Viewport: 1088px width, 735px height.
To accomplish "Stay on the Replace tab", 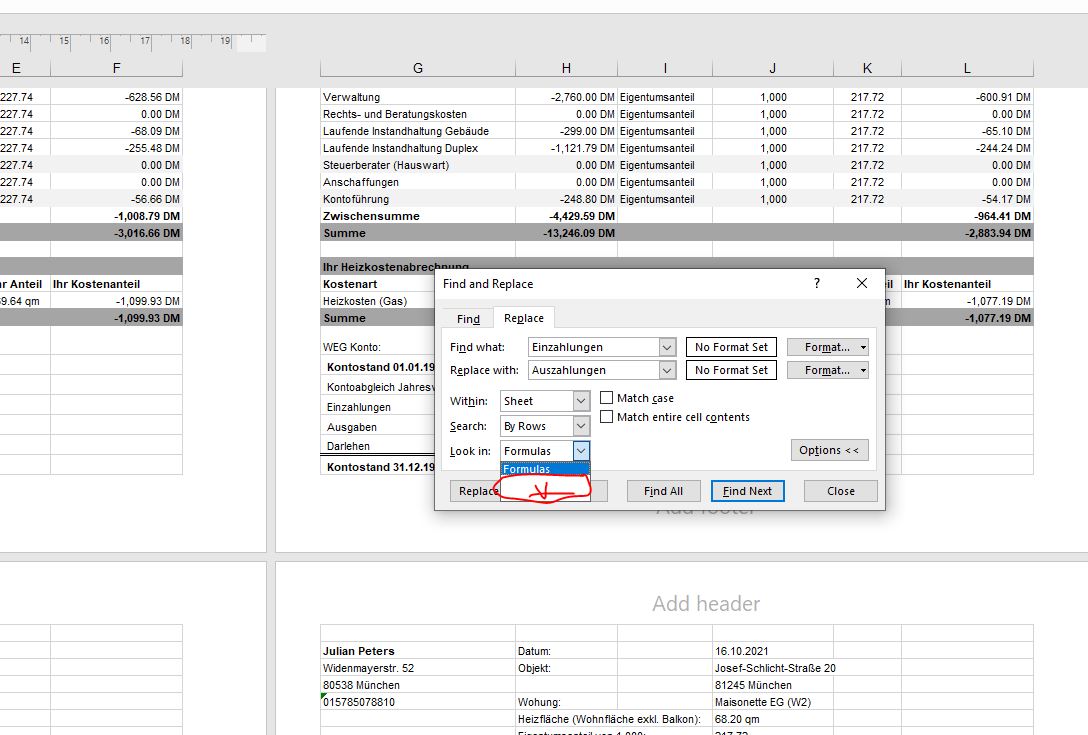I will [524, 318].
